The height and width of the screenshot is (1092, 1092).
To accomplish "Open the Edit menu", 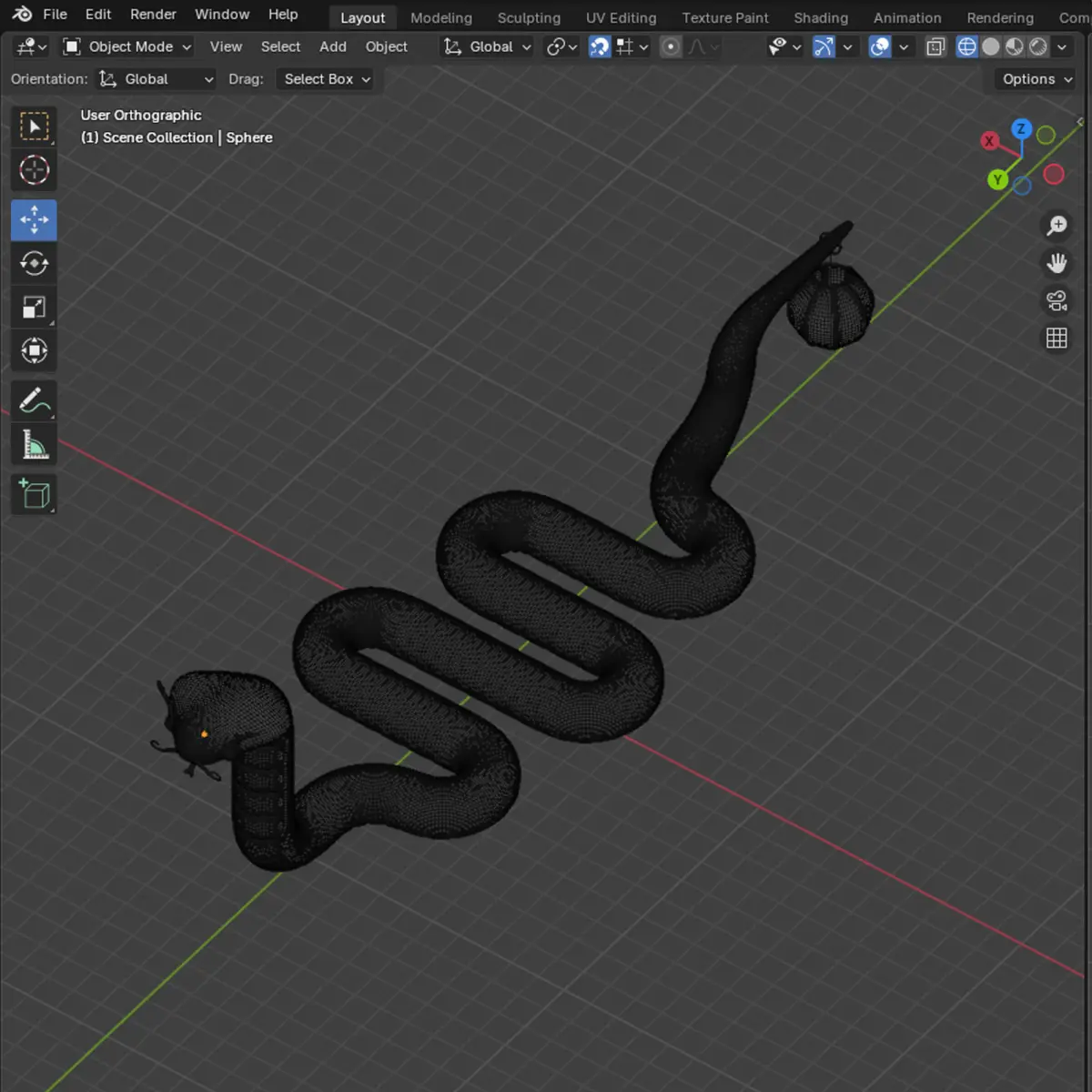I will click(98, 15).
